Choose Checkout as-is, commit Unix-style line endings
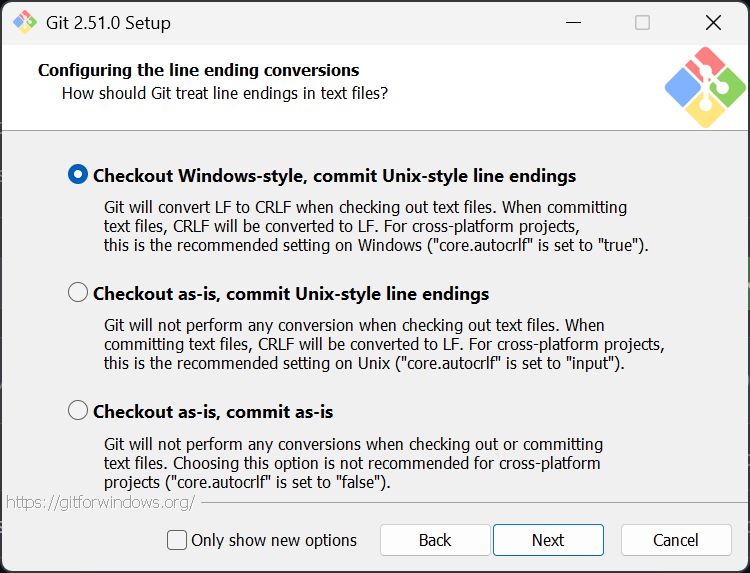This screenshot has width=750, height=573. pos(78,293)
